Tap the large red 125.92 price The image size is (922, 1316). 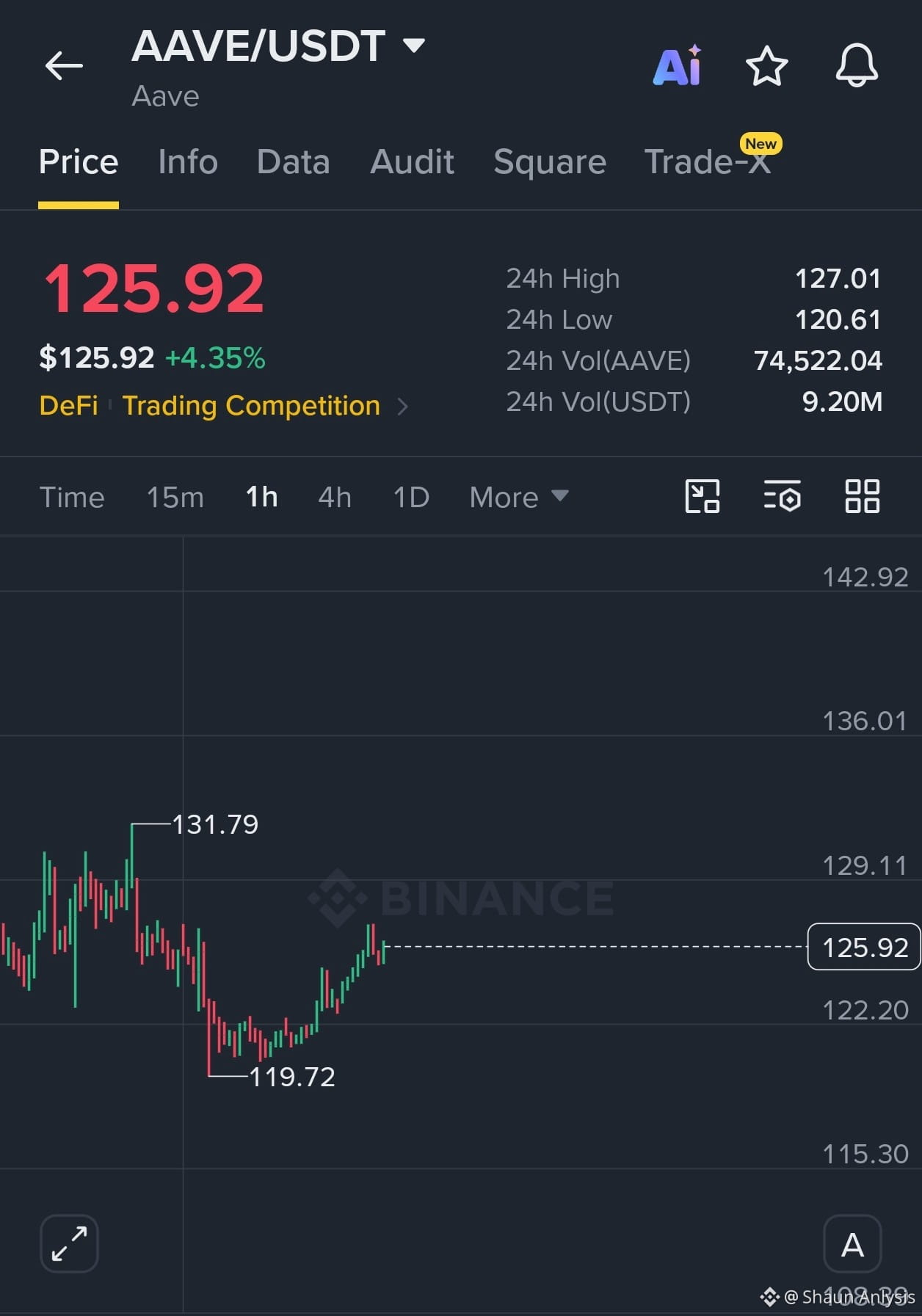coord(154,288)
